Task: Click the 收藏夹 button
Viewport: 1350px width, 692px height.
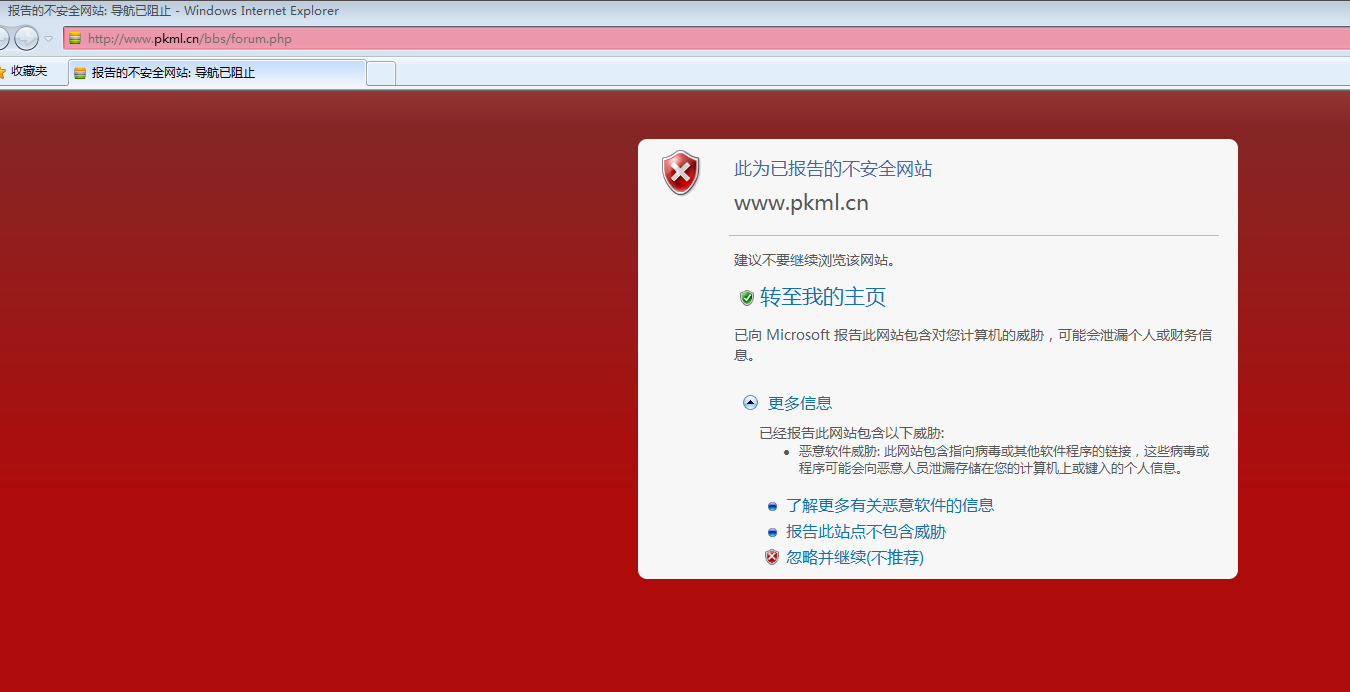Action: 28,71
